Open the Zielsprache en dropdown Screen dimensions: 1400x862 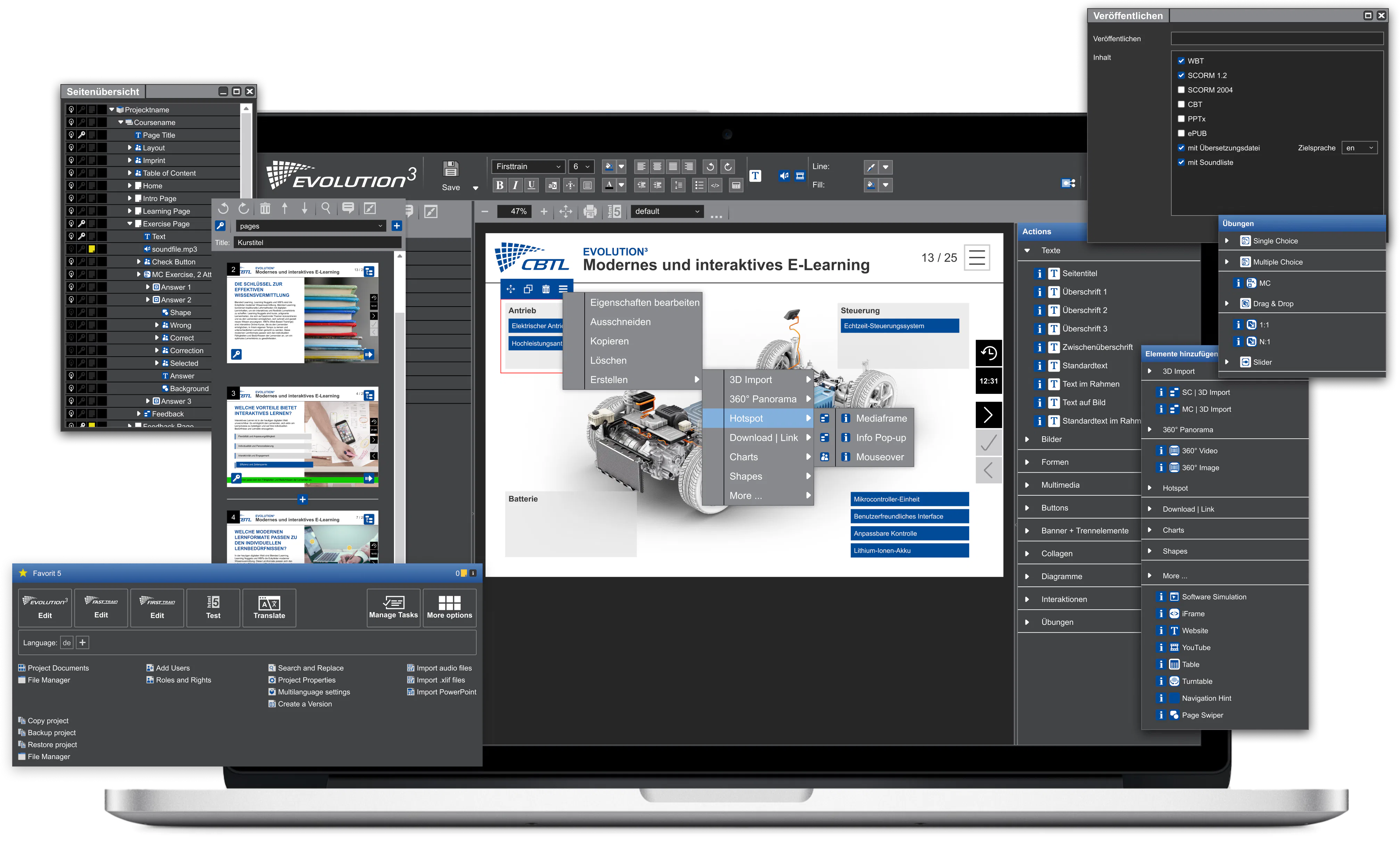point(1359,148)
